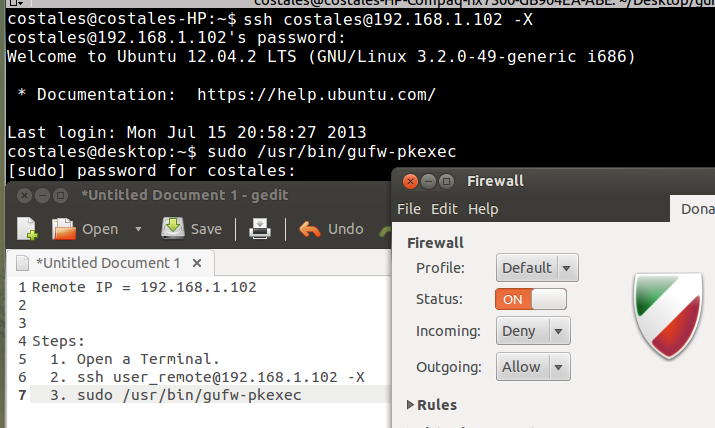The width and height of the screenshot is (715, 428).
Task: Minimize the gedit window
Action: (42, 196)
